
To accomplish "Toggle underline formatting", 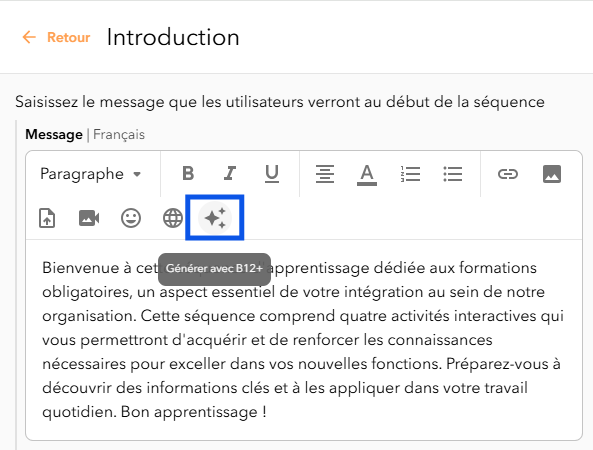I will [272, 174].
